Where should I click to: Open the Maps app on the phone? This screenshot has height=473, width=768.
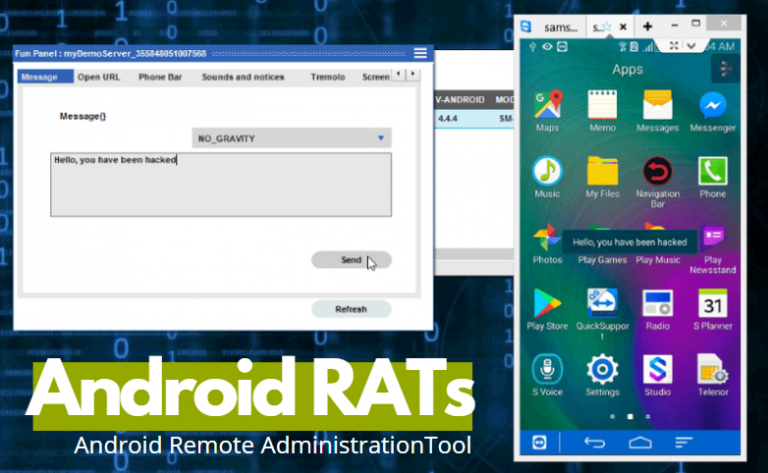click(x=547, y=104)
